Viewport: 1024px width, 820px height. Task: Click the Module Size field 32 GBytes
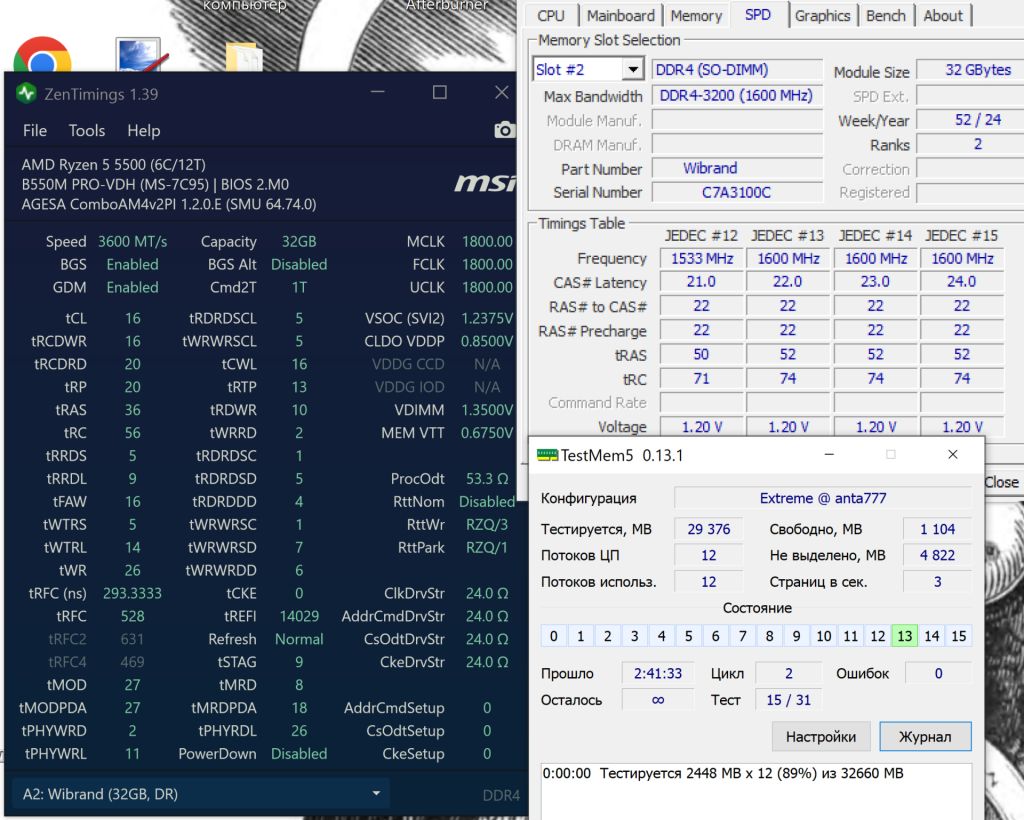970,70
